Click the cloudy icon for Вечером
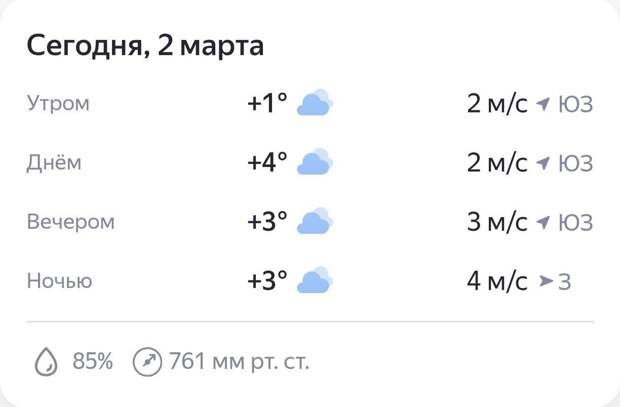This screenshot has width=620, height=407. (315, 221)
